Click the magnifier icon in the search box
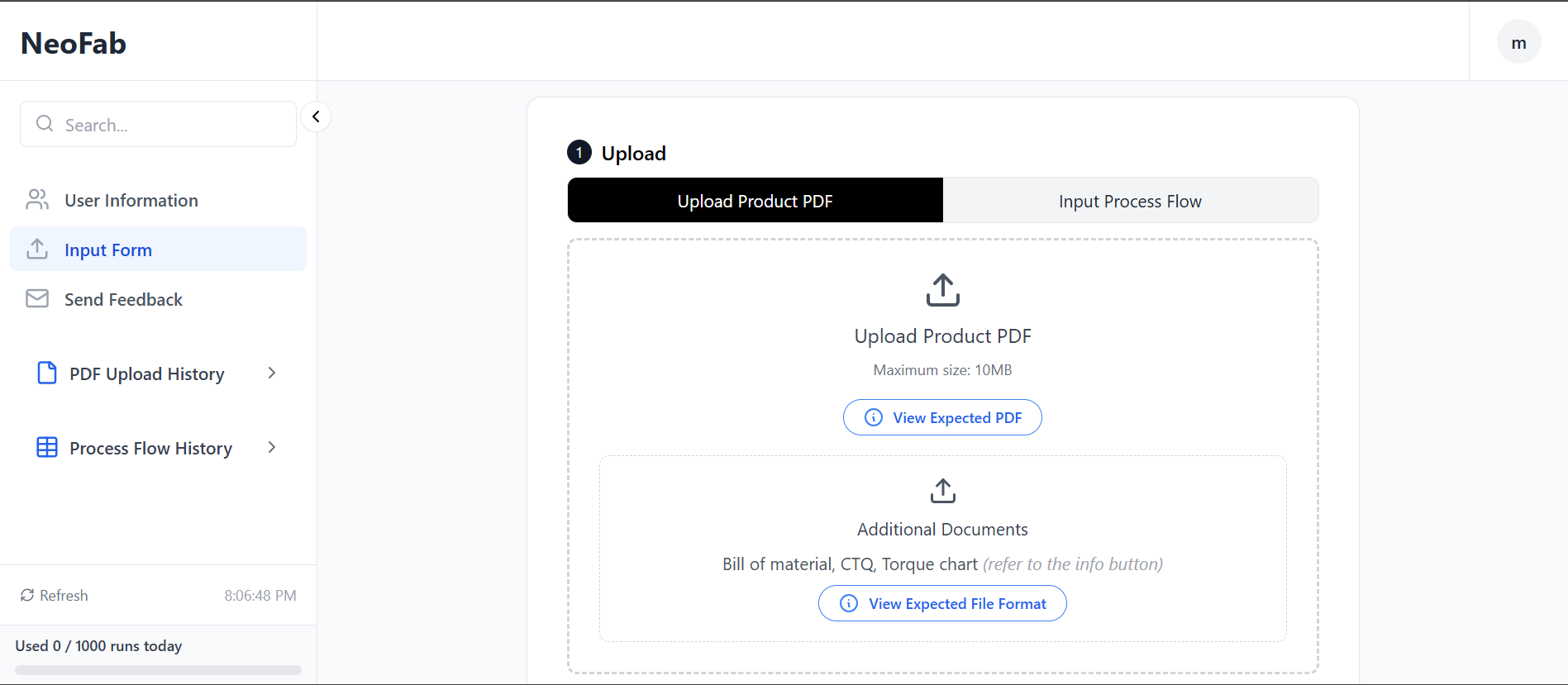 tap(45, 124)
